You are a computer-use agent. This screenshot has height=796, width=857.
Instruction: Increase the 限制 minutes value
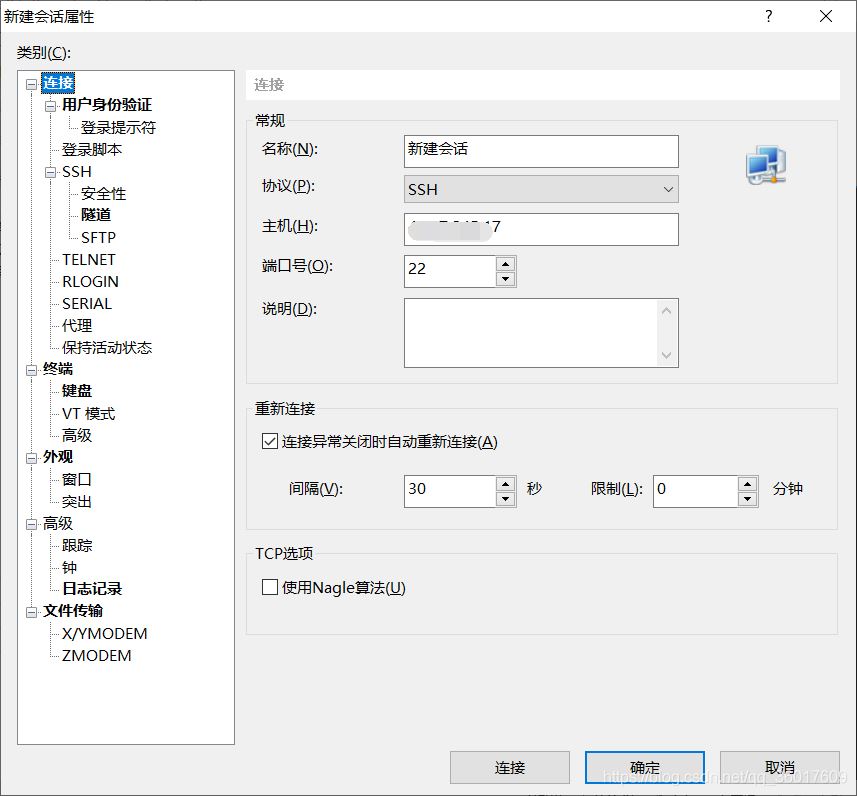click(747, 484)
